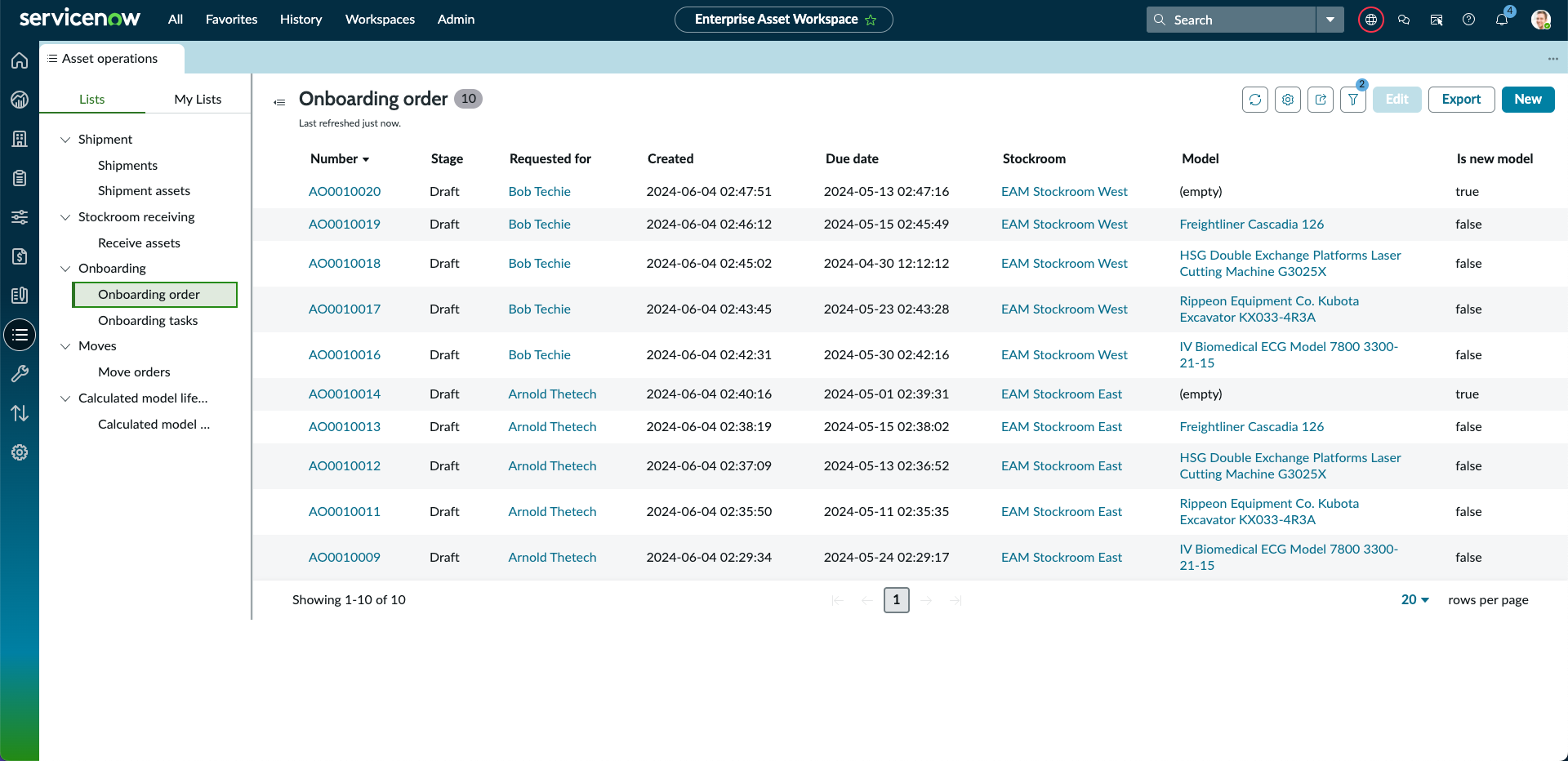Select page 1 in pagination
This screenshot has height=761, width=1568.
[896, 600]
